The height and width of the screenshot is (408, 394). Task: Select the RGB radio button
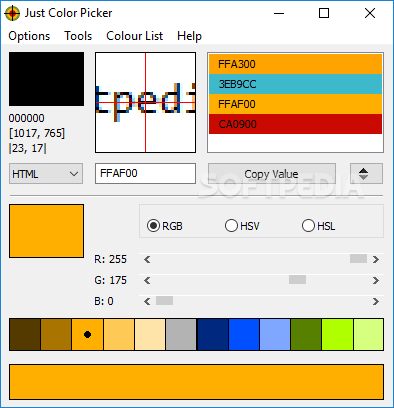point(165,226)
